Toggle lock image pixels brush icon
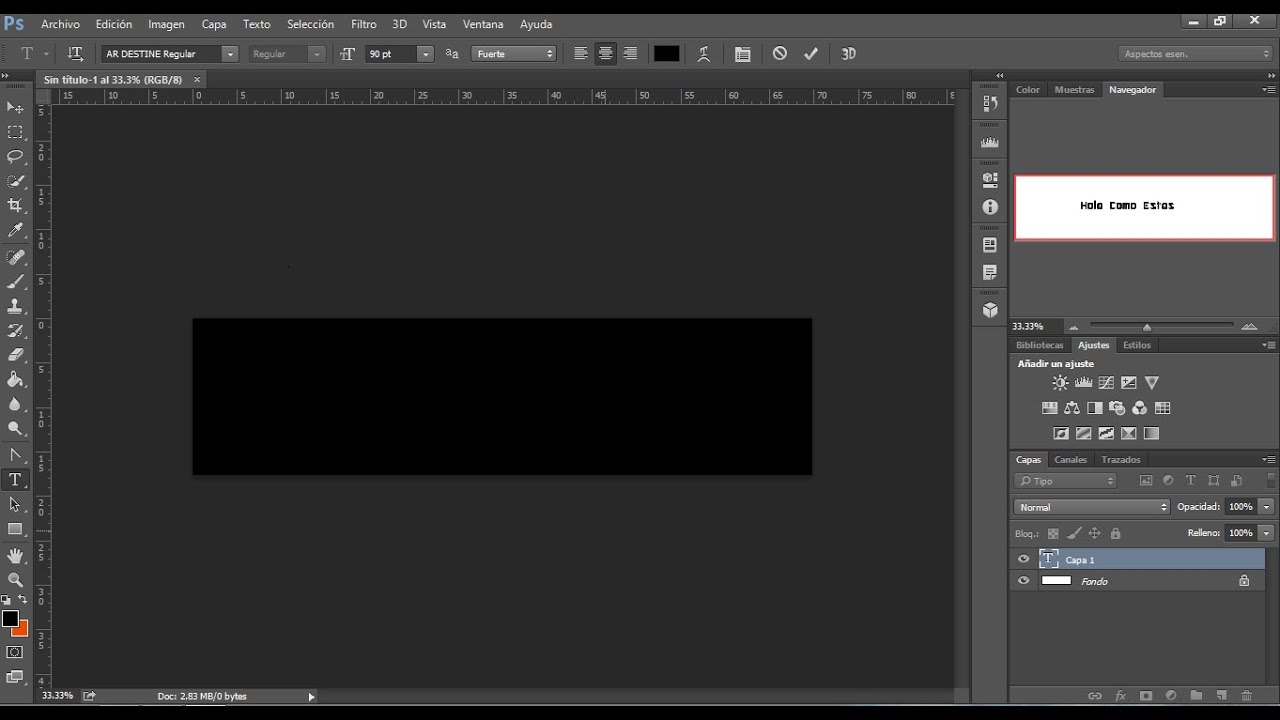Screen dimensions: 1280x720 click(1074, 534)
